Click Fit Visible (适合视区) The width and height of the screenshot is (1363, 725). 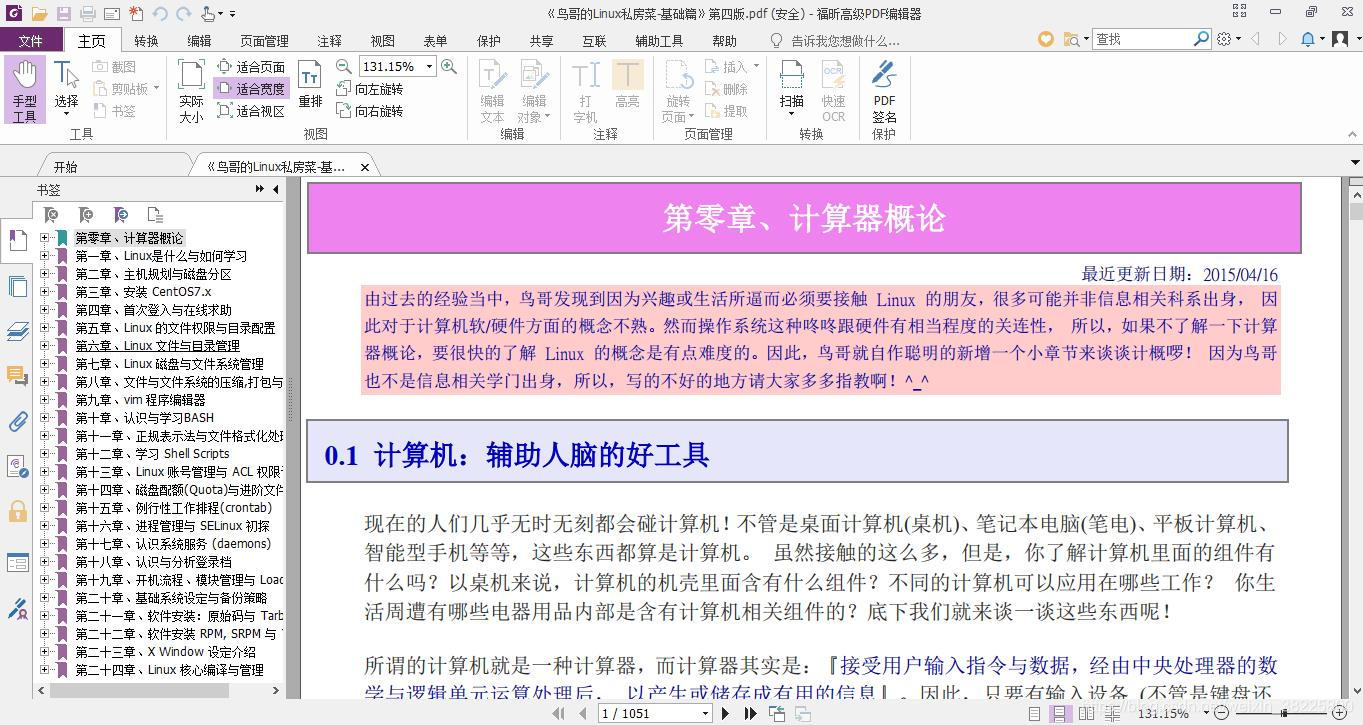(251, 110)
